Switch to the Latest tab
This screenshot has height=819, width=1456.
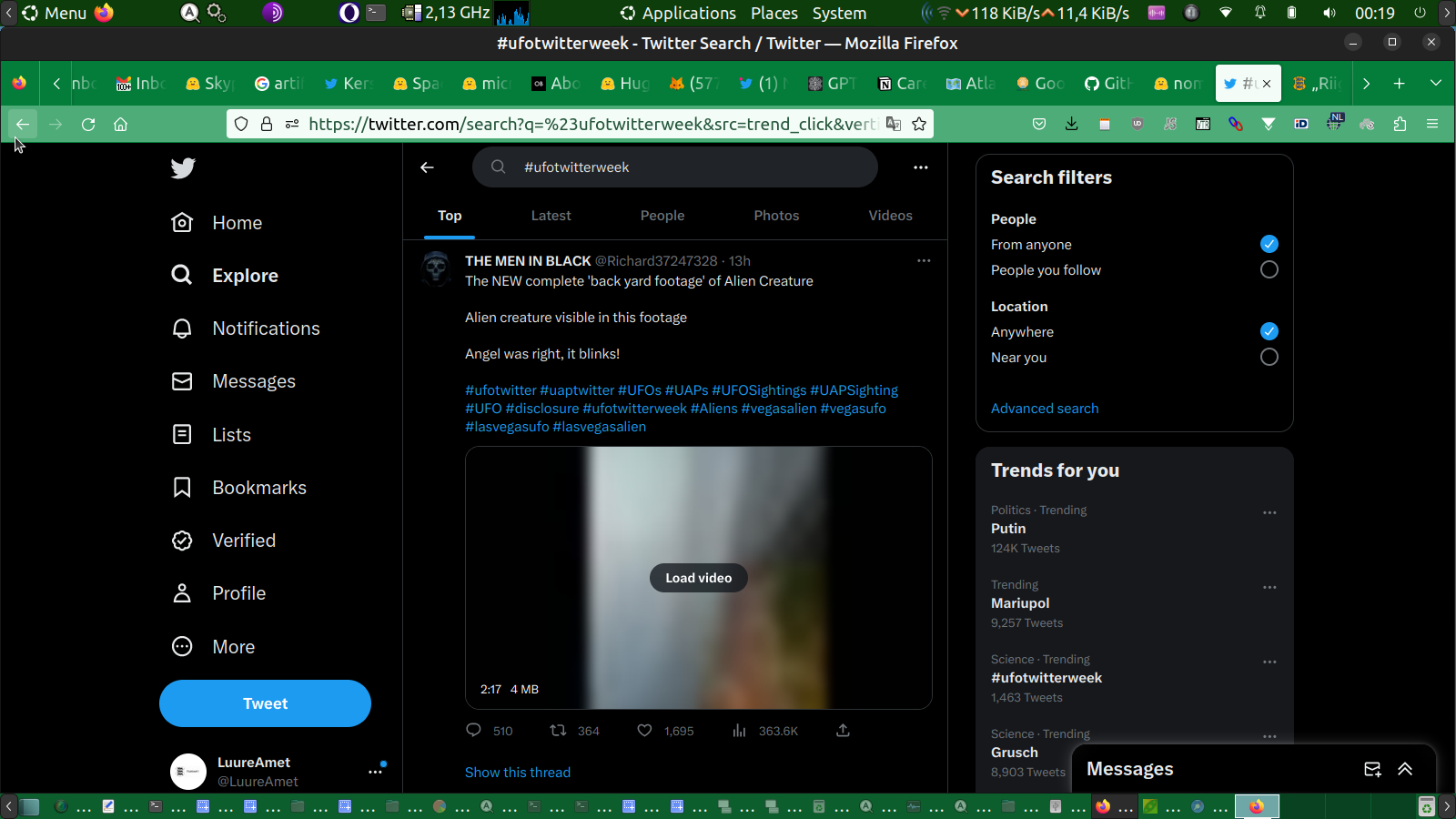(551, 216)
